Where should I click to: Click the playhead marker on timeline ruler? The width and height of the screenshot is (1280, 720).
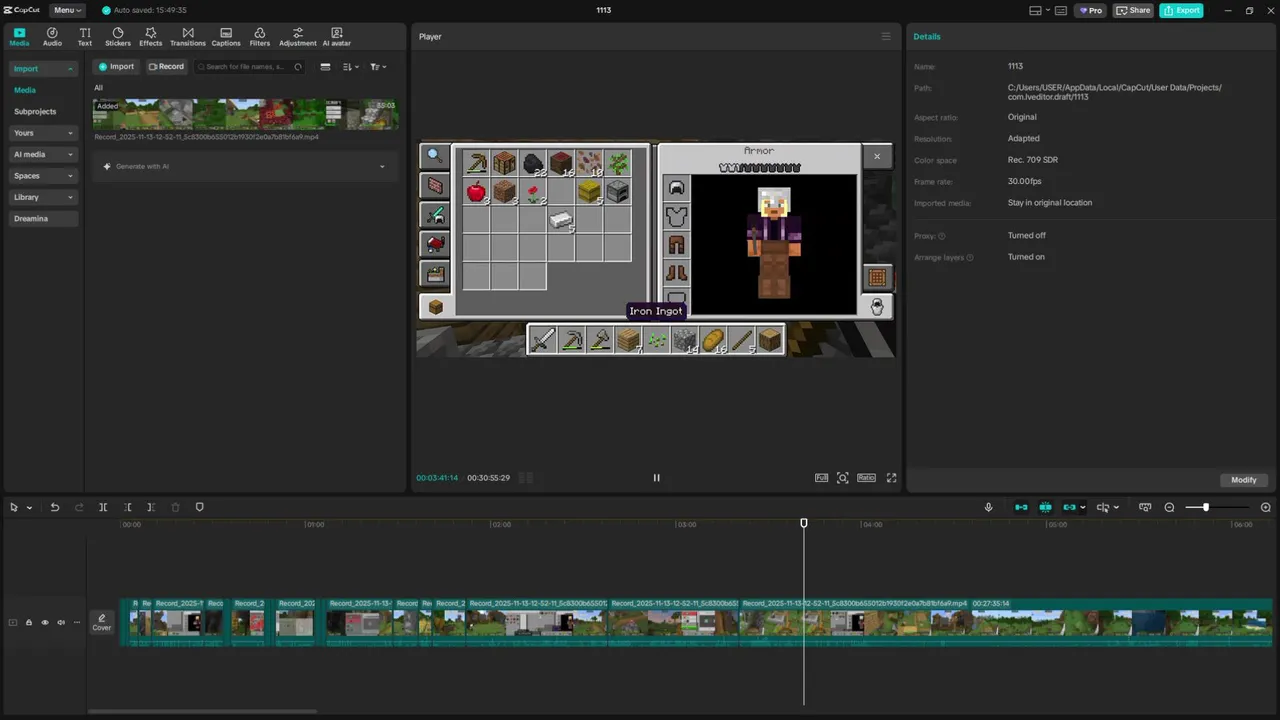804,523
